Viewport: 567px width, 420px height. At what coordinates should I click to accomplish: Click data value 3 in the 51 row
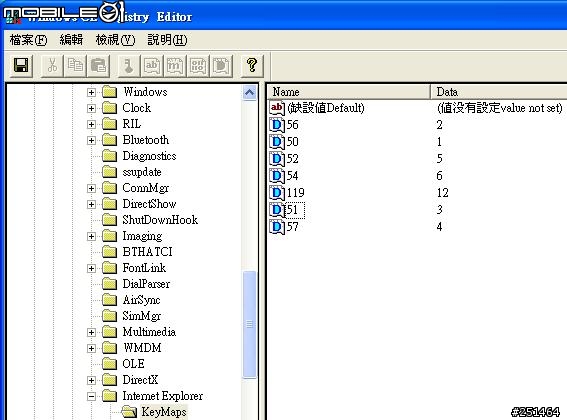[439, 210]
